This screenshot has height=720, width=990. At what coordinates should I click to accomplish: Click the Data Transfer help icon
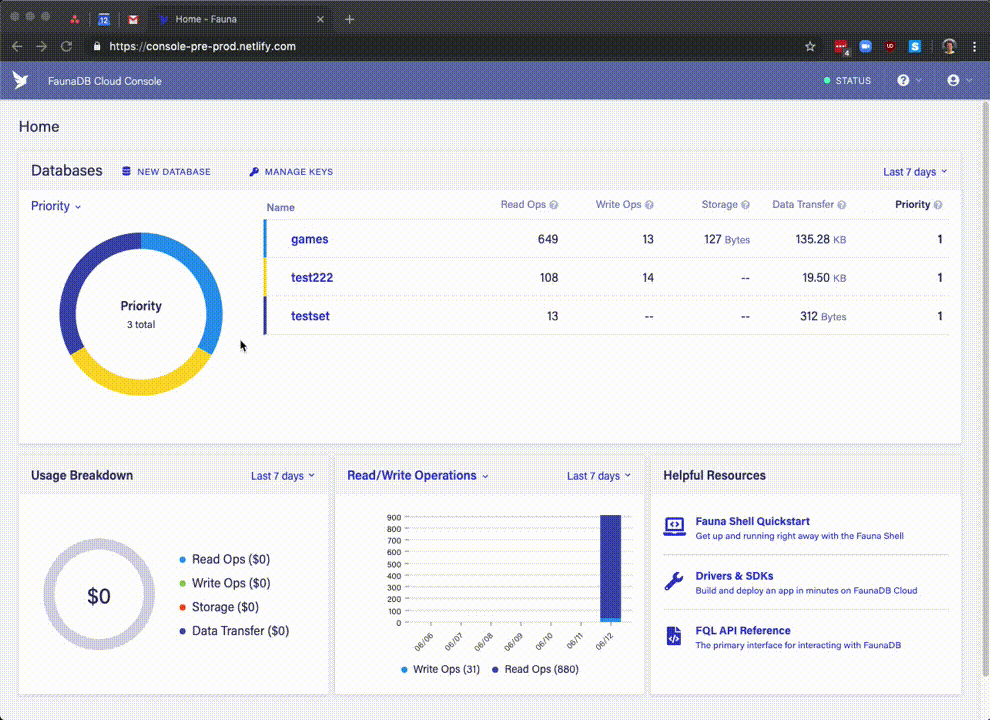tap(841, 205)
